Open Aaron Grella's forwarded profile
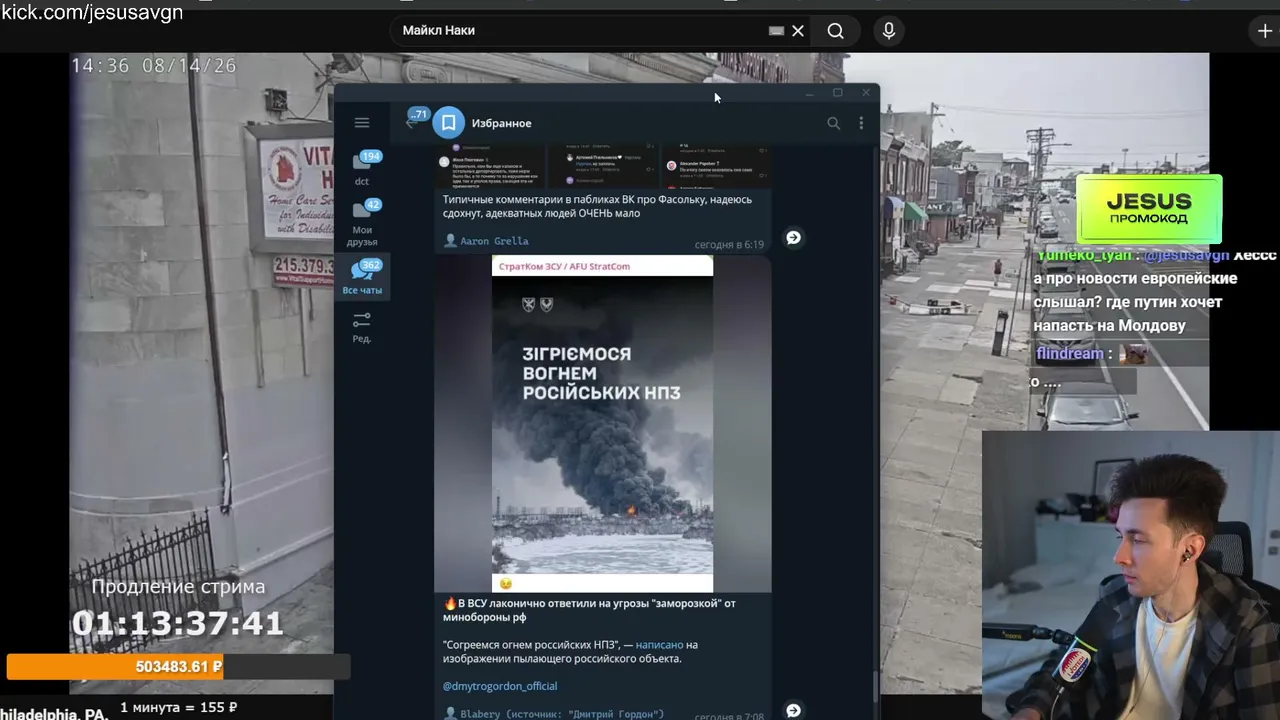1280x720 pixels. point(494,241)
